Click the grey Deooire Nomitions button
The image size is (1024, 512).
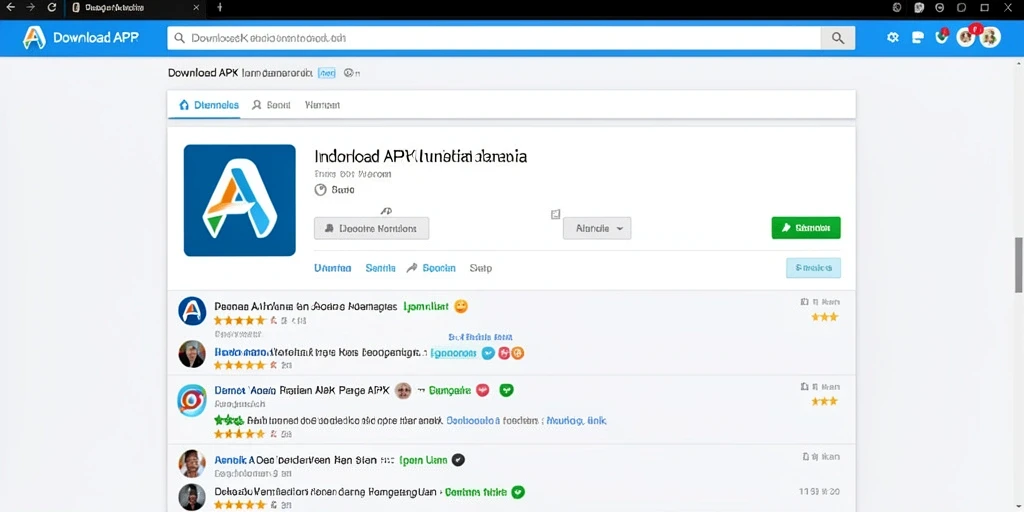click(x=372, y=229)
